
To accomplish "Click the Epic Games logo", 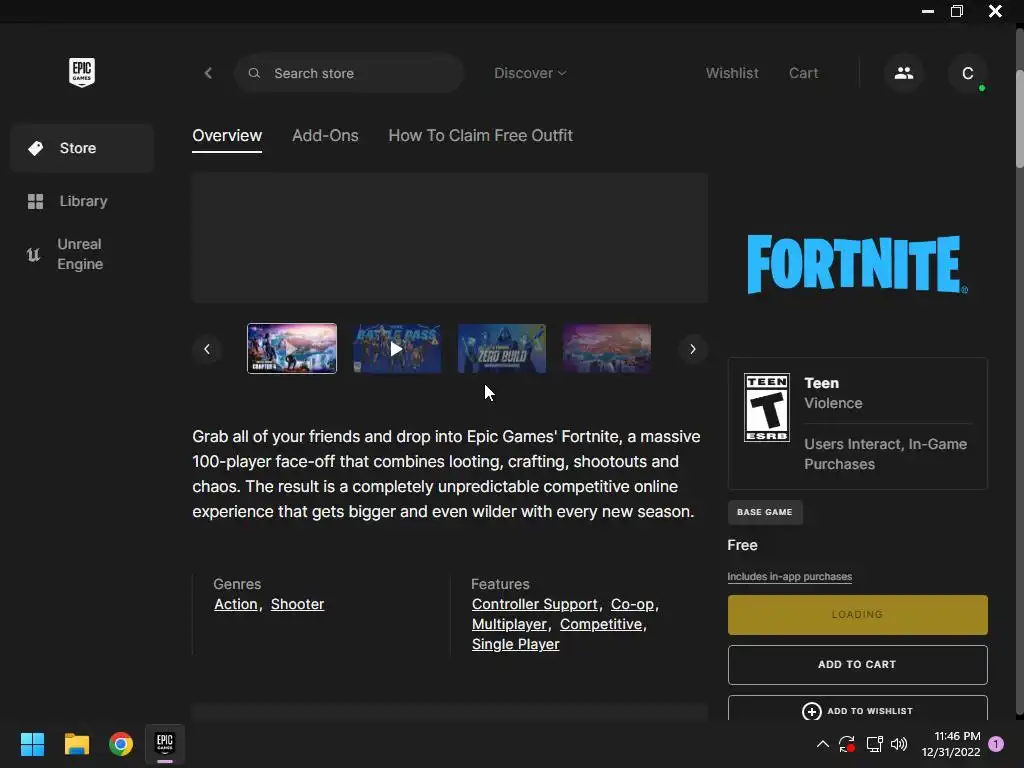I will pos(82,72).
